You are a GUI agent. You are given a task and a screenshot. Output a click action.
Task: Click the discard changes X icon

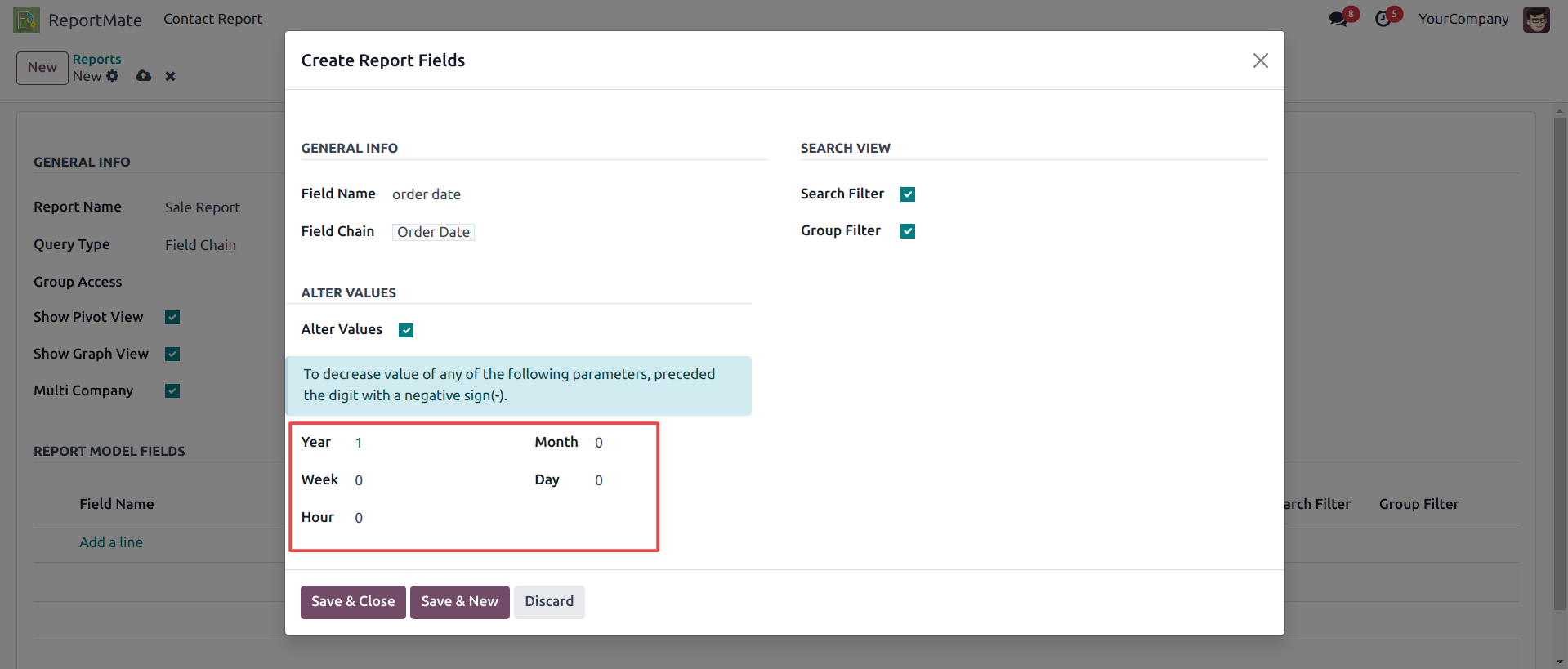pos(170,76)
